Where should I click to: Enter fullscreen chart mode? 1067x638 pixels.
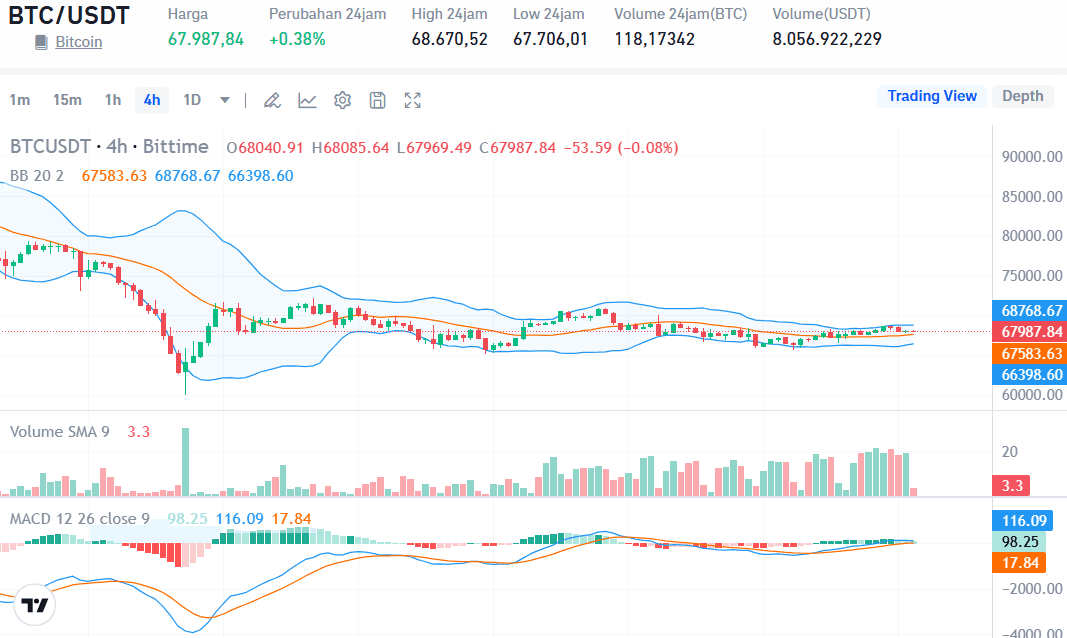pyautogui.click(x=412, y=100)
